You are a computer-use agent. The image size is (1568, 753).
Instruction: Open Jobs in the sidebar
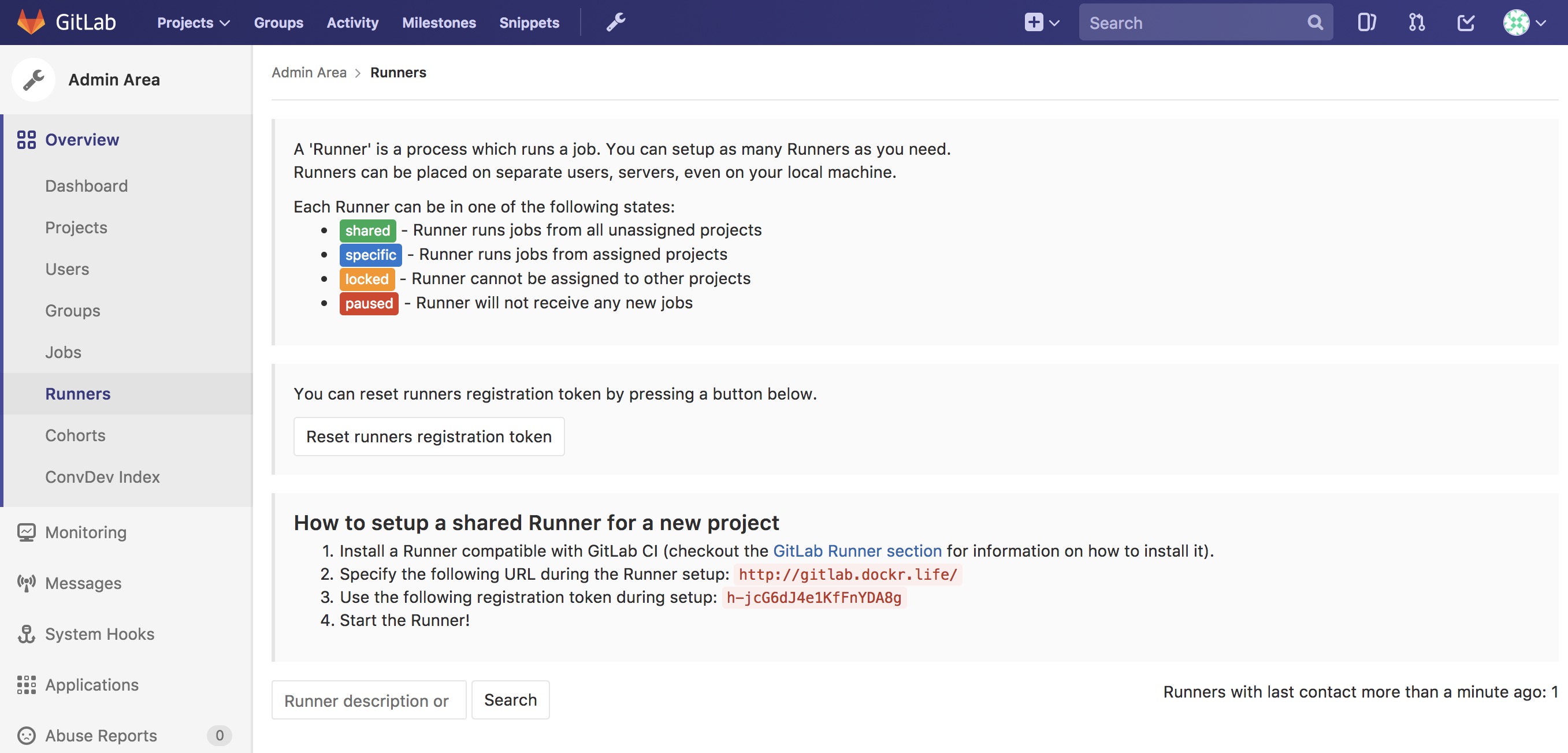coord(64,352)
